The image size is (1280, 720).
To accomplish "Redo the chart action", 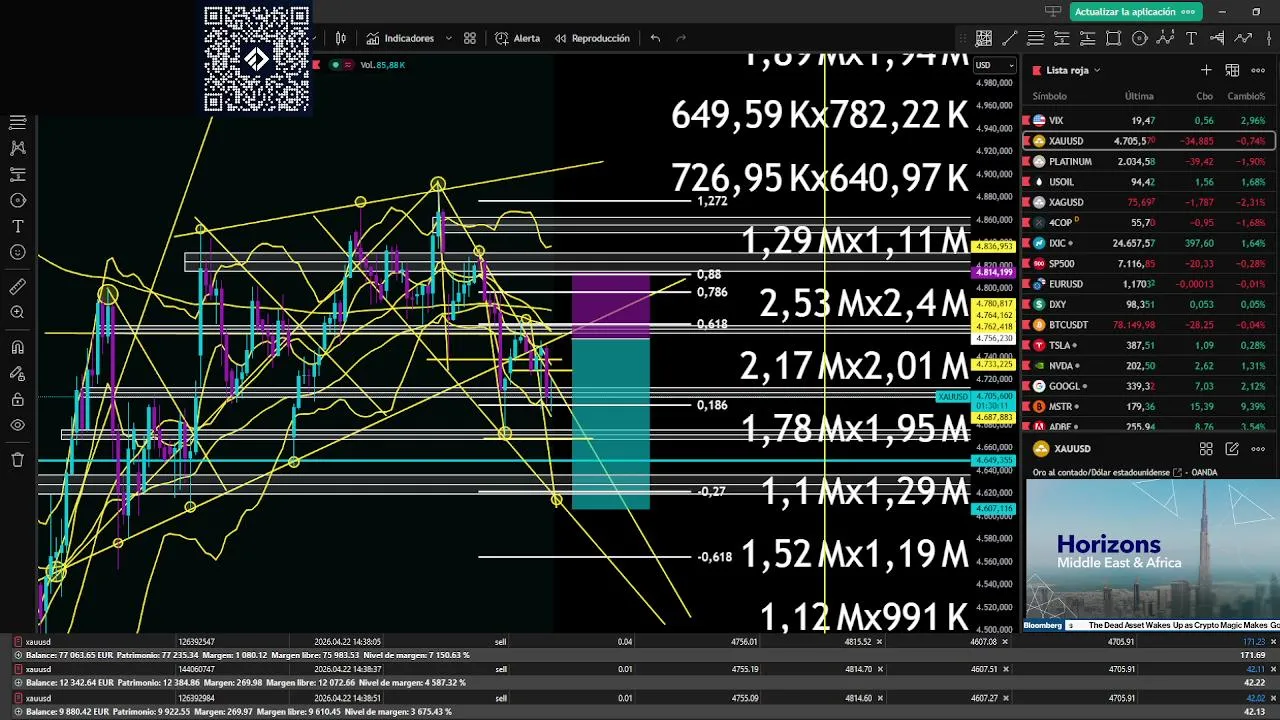I will pos(682,38).
